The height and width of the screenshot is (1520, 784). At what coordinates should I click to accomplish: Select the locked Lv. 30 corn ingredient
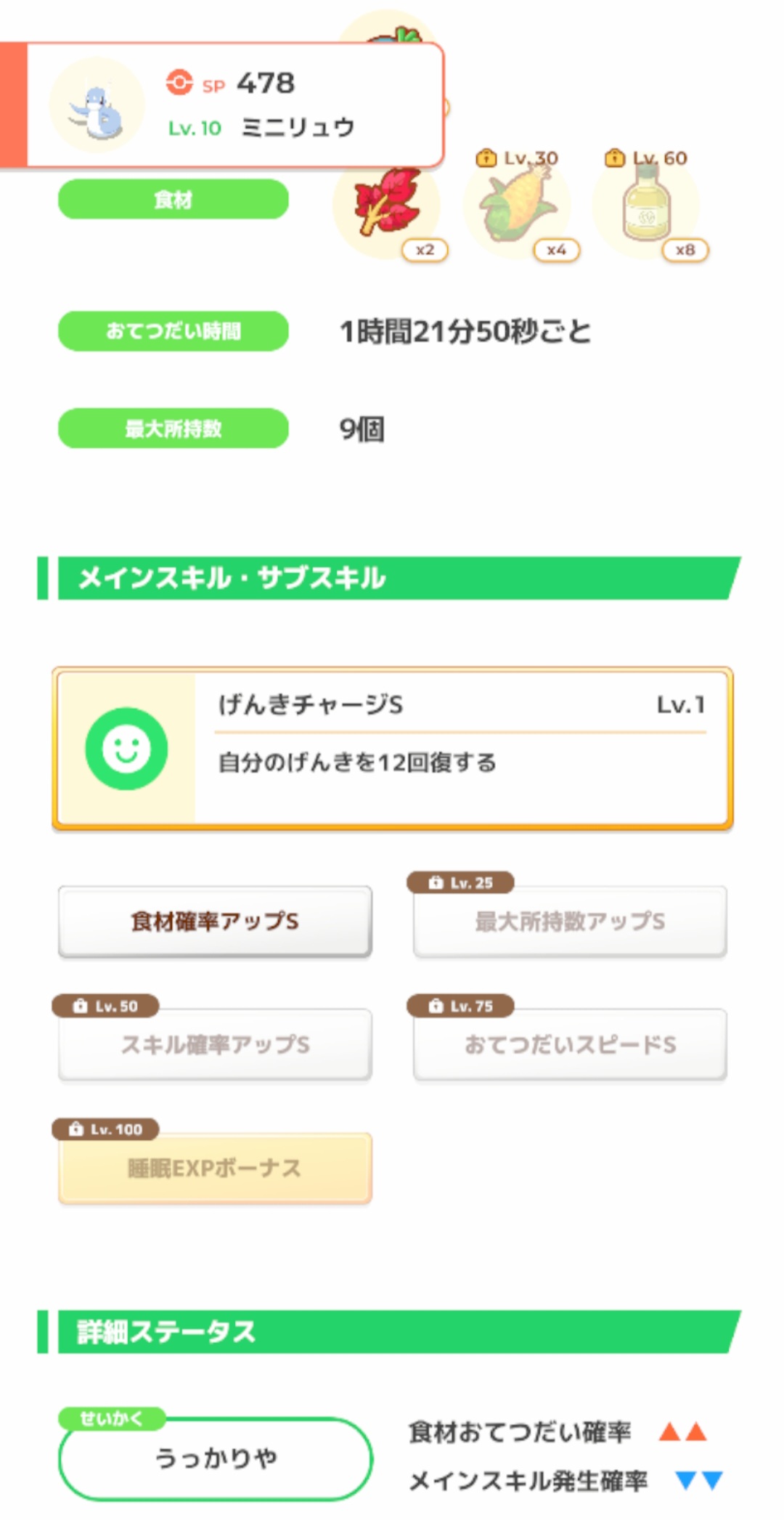517,205
